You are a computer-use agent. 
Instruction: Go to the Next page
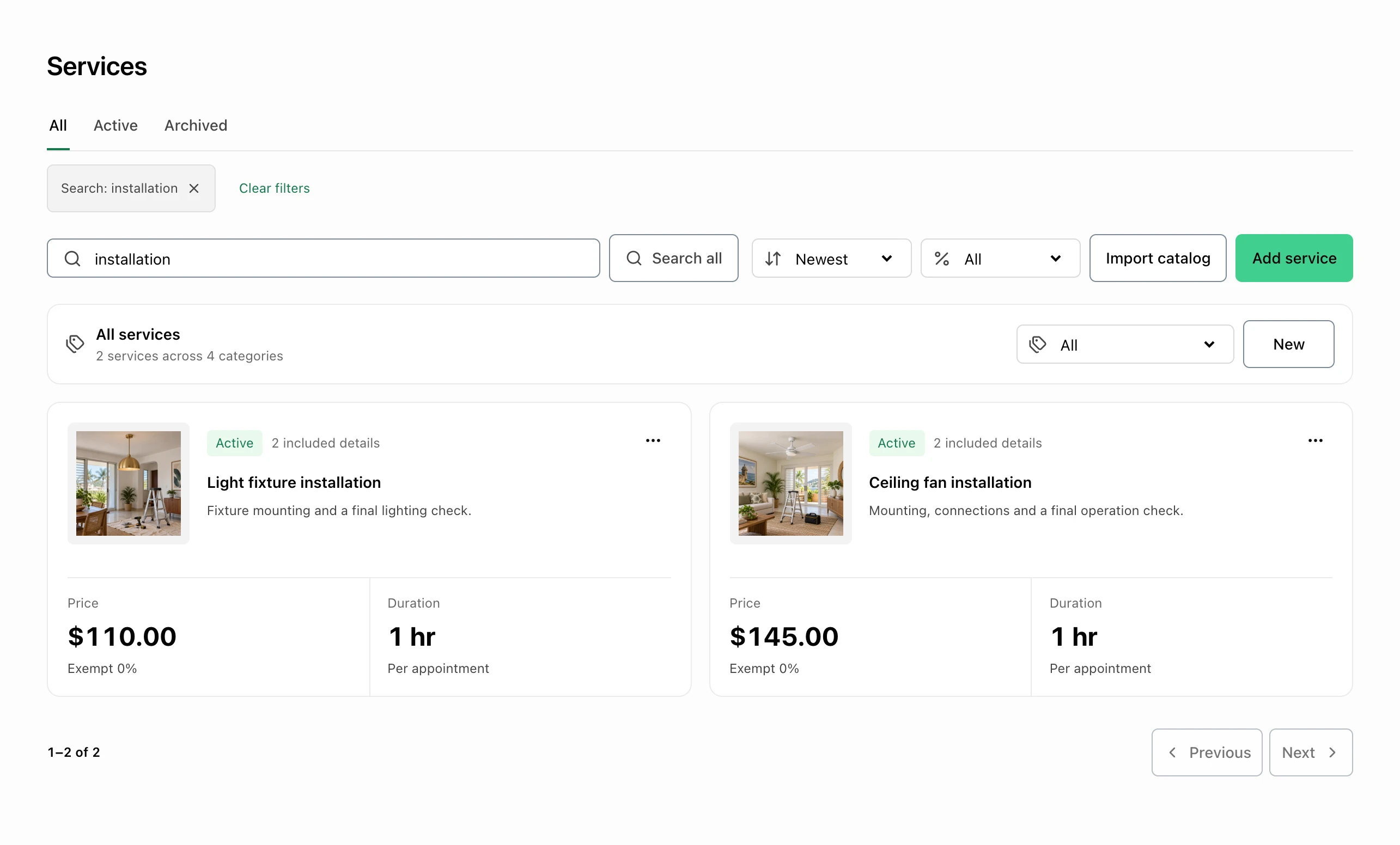[1310, 752]
